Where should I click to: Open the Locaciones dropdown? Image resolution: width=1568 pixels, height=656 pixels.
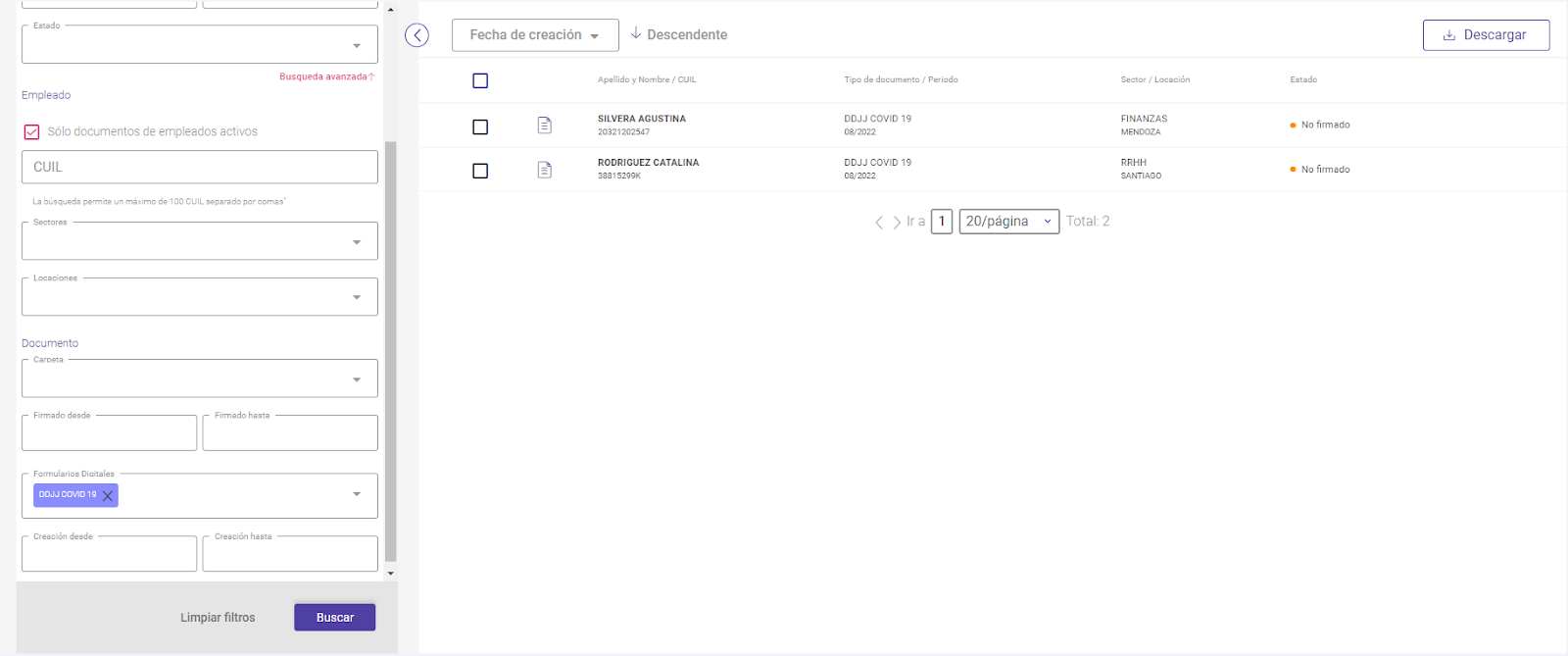click(x=200, y=296)
